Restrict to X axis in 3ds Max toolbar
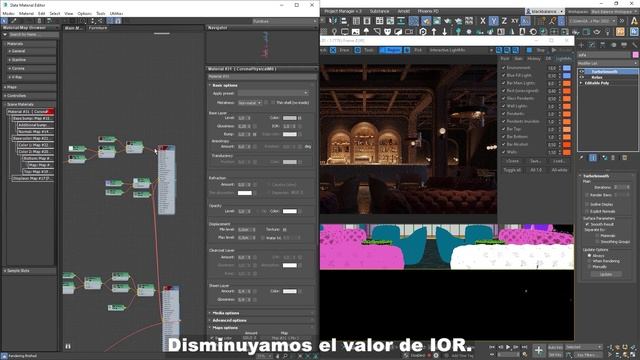Viewport: 640px width, 360px height. tap(483, 21)
